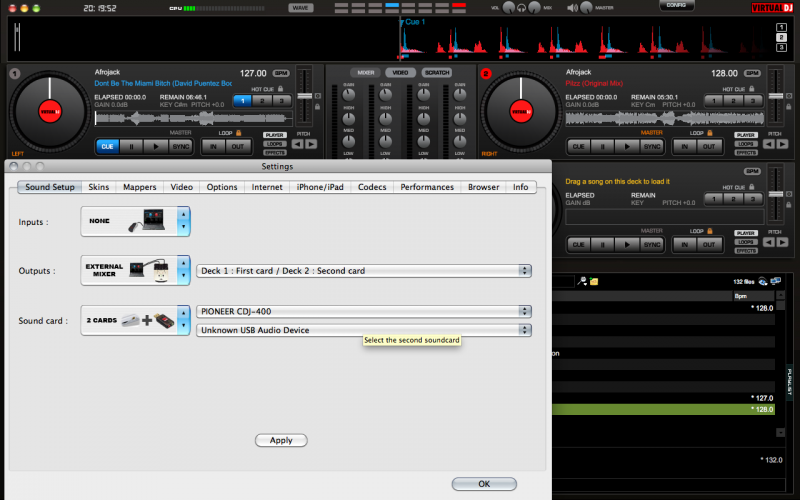The image size is (800, 500).
Task: Click OK in the Settings window
Action: coord(484,484)
